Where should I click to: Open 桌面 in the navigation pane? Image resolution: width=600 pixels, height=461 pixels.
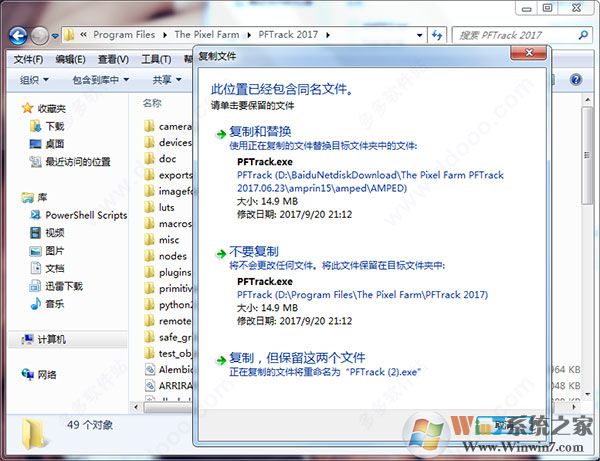(47, 144)
